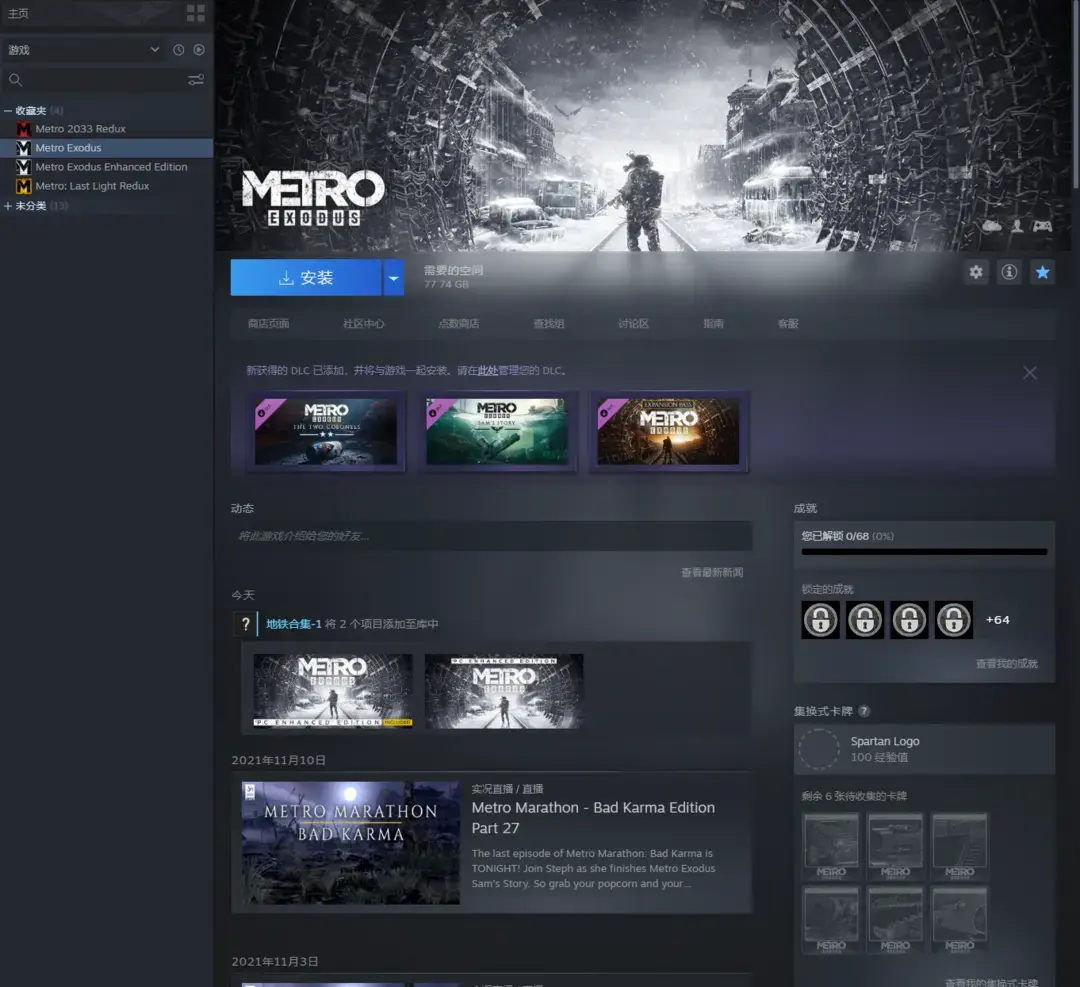Screen dimensions: 1080x987
Task: Open Sam's Story DLC thumbnail
Action: point(497,432)
